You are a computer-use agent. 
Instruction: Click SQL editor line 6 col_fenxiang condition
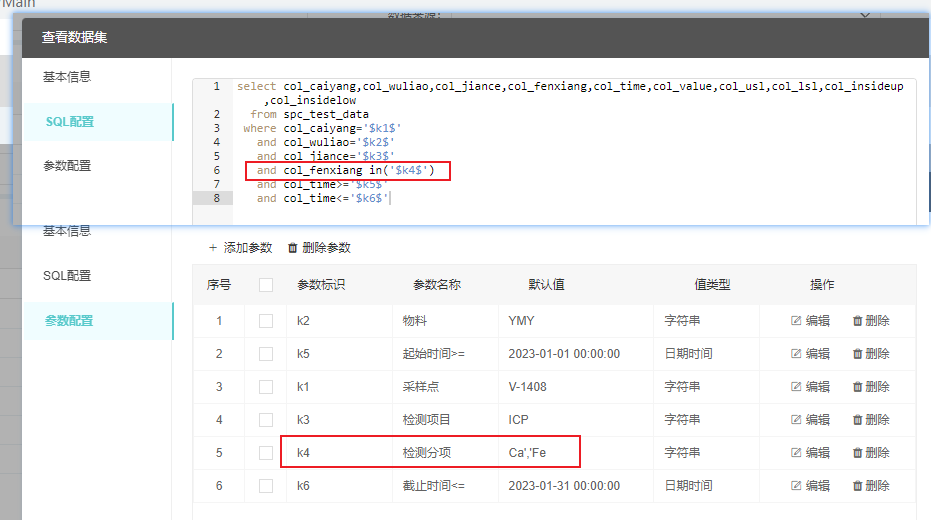tap(346, 170)
